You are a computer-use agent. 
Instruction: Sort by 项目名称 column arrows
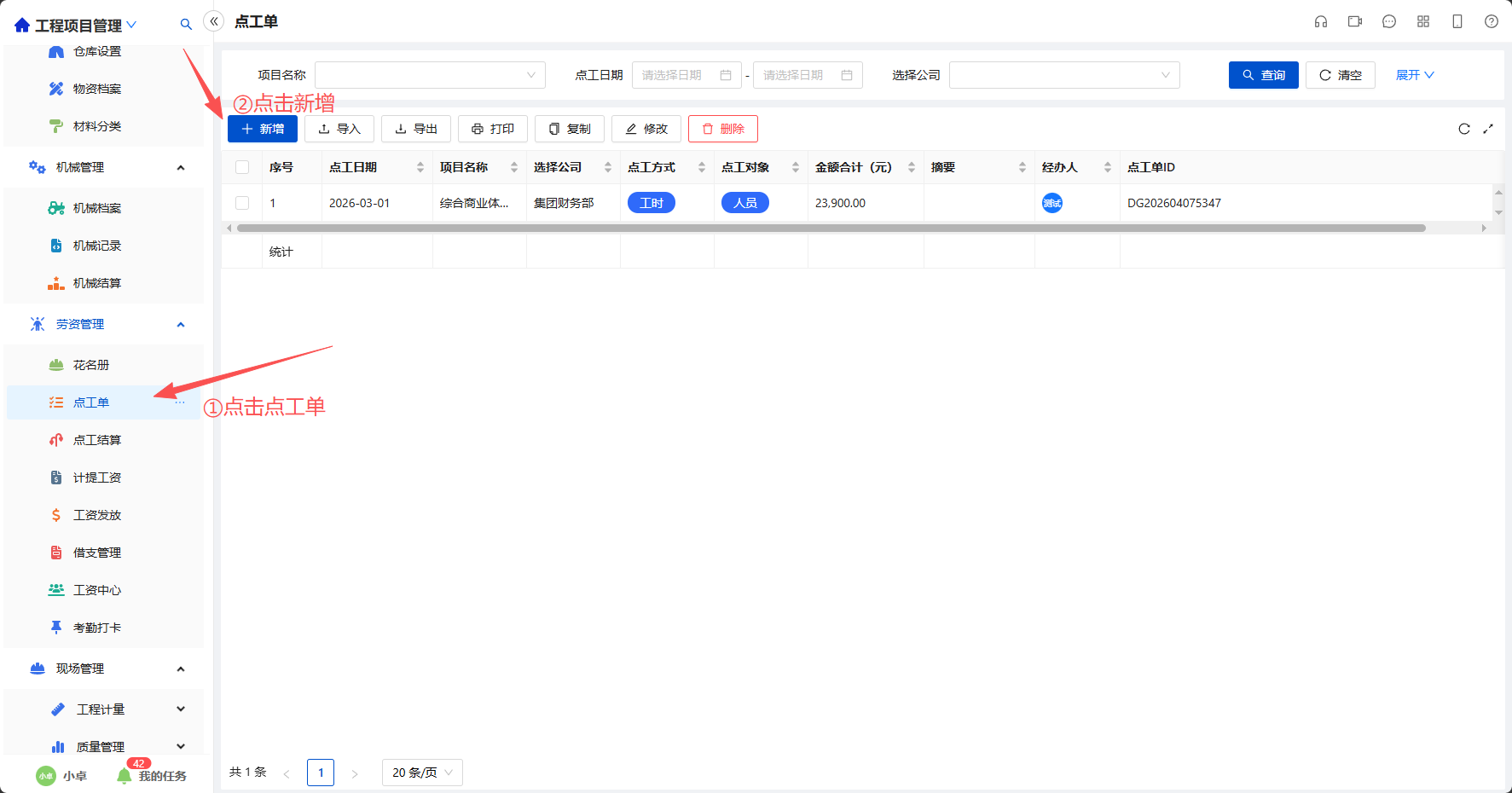coord(514,167)
